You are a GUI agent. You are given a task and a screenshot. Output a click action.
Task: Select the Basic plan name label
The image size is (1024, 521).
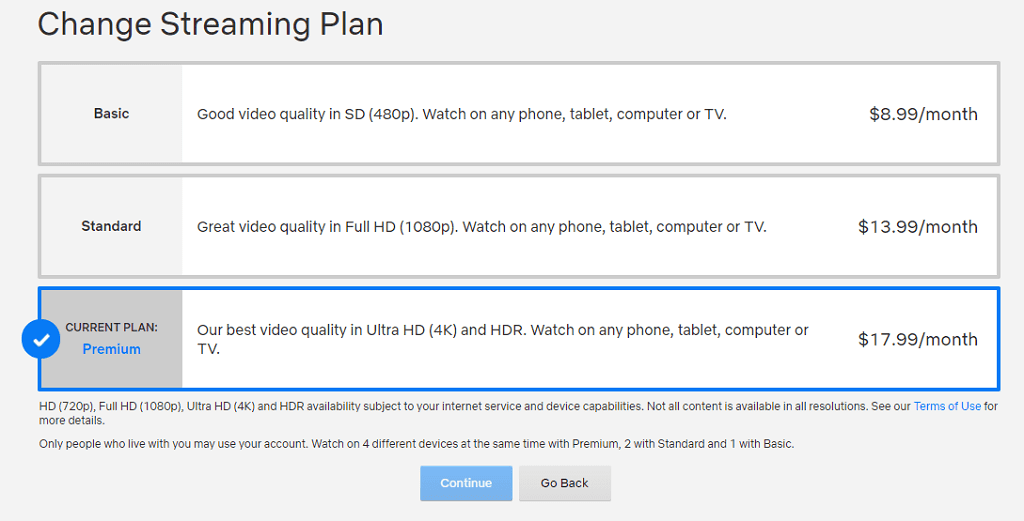[111, 114]
